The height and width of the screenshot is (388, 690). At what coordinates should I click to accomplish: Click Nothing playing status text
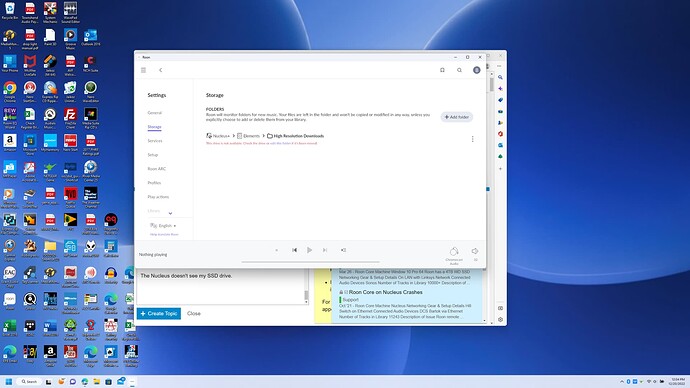(153, 255)
